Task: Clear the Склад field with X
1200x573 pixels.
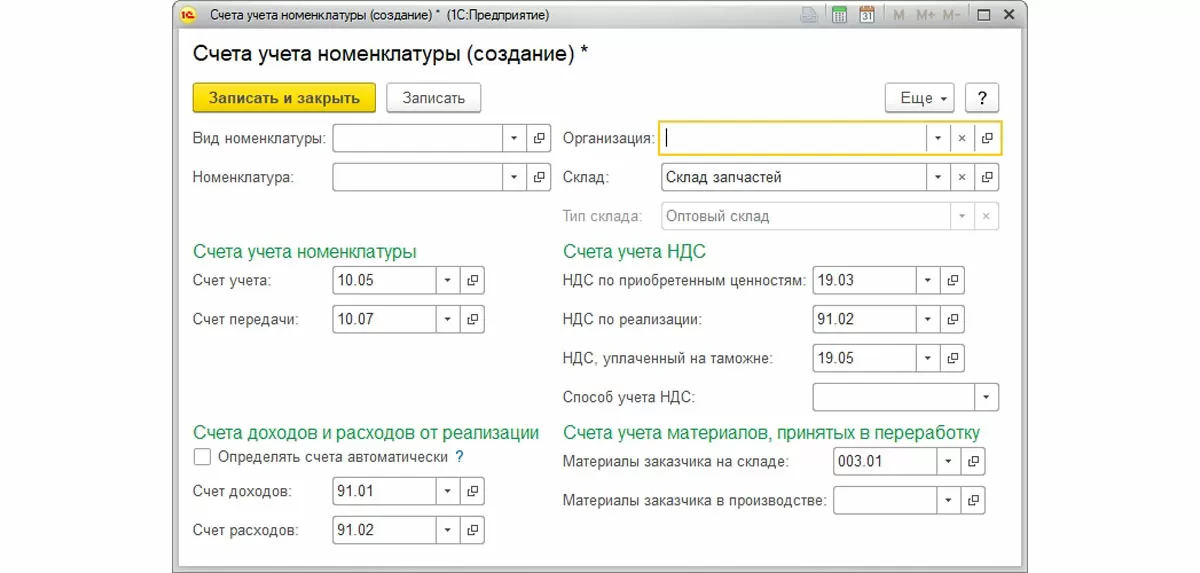Action: [962, 177]
